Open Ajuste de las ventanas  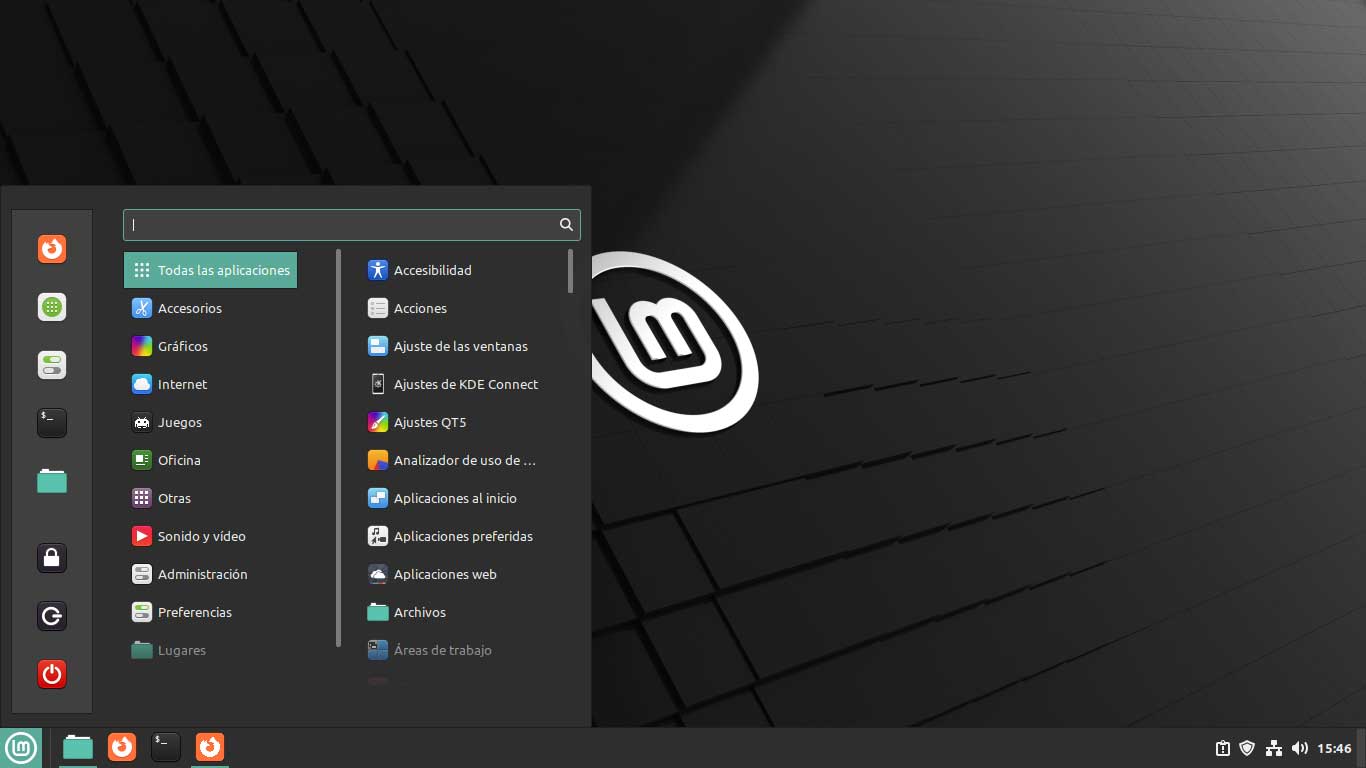tap(460, 346)
